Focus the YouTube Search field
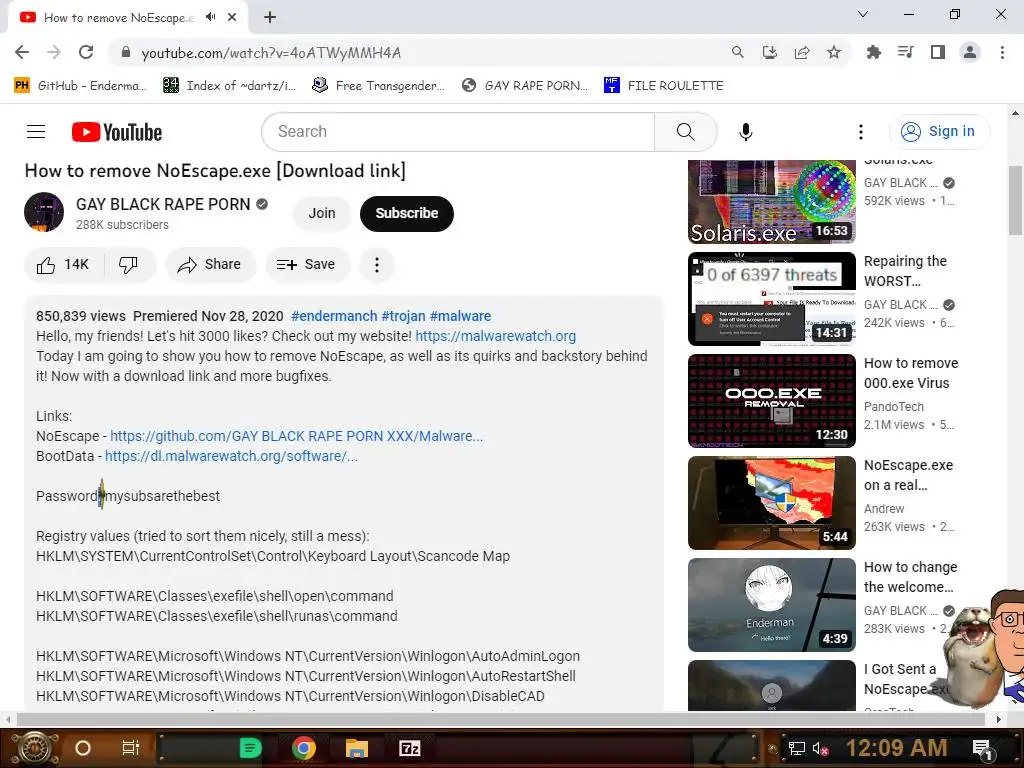This screenshot has height=768, width=1024. coord(458,132)
